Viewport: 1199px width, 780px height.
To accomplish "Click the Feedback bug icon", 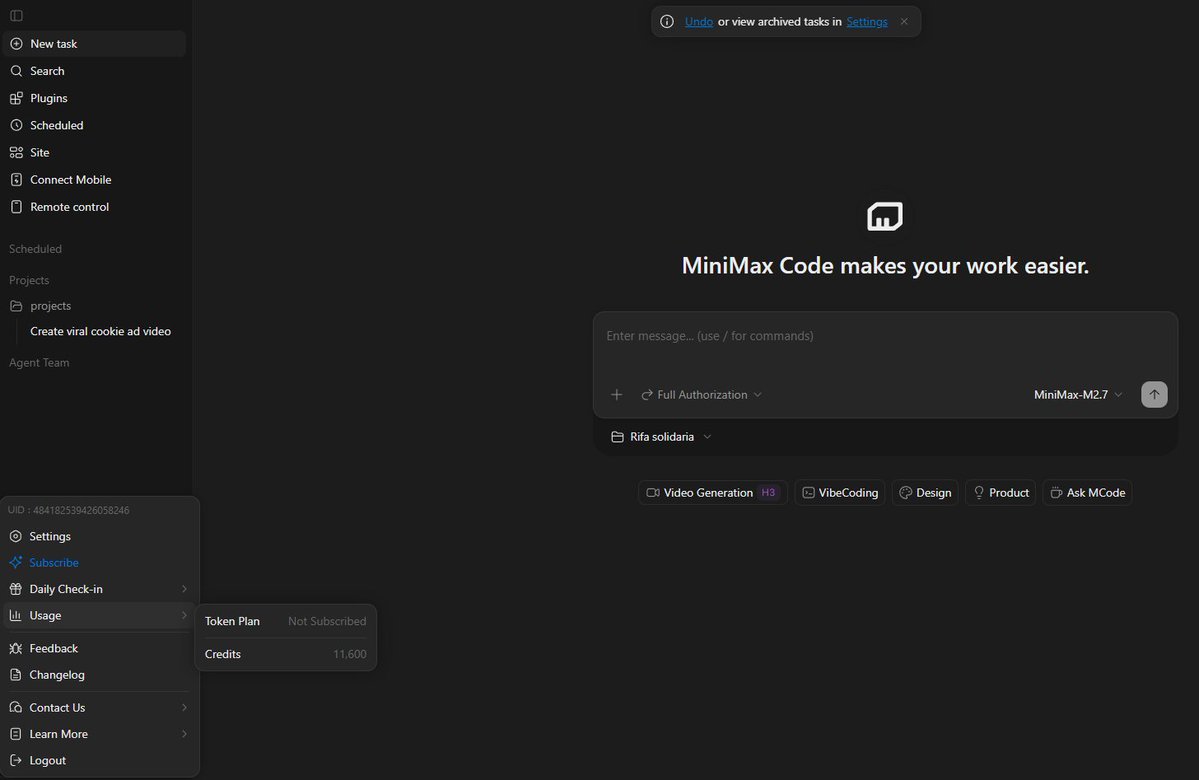I will tap(15, 648).
